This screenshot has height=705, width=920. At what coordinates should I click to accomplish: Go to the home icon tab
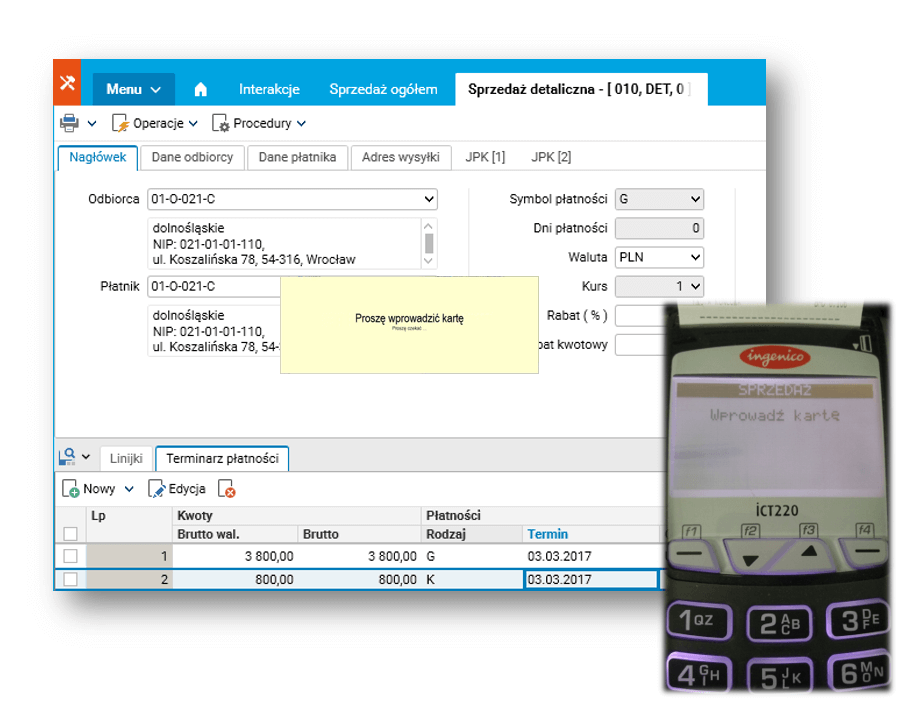tap(201, 89)
